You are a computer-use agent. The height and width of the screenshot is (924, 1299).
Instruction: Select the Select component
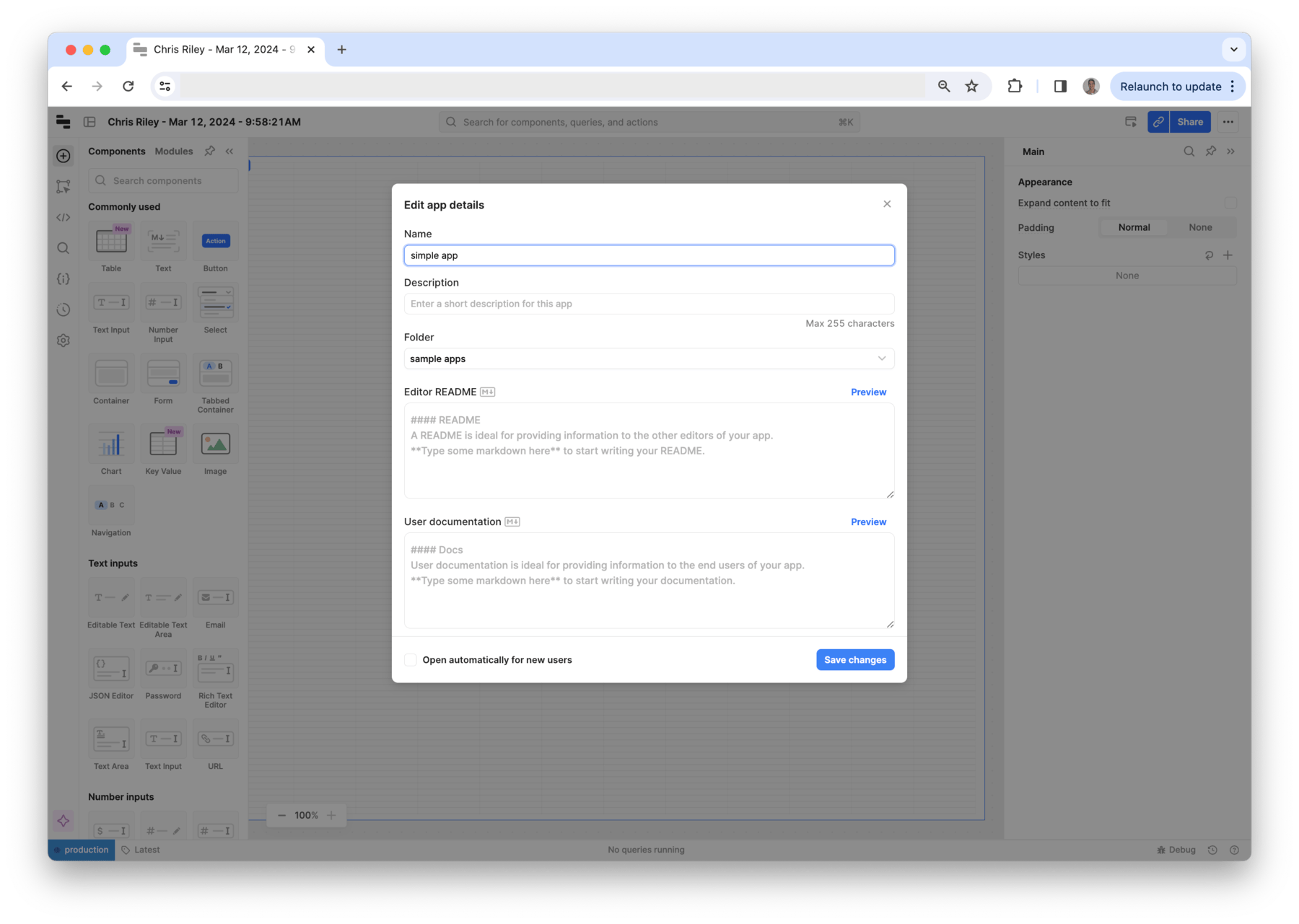point(215,310)
